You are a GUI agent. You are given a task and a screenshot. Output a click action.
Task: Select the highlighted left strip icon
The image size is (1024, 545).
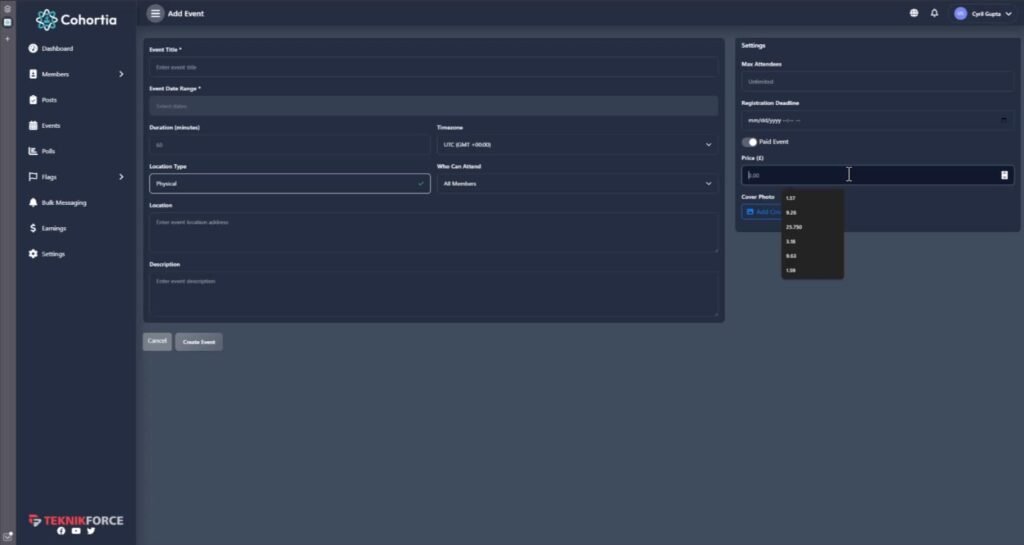[x=7, y=22]
